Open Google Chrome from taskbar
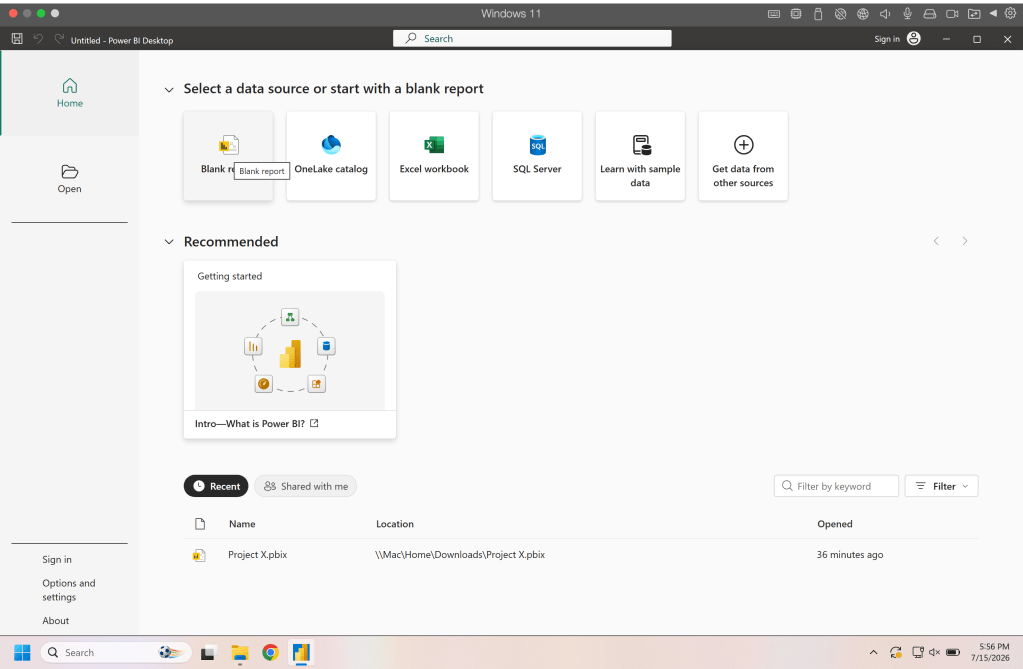 click(271, 653)
